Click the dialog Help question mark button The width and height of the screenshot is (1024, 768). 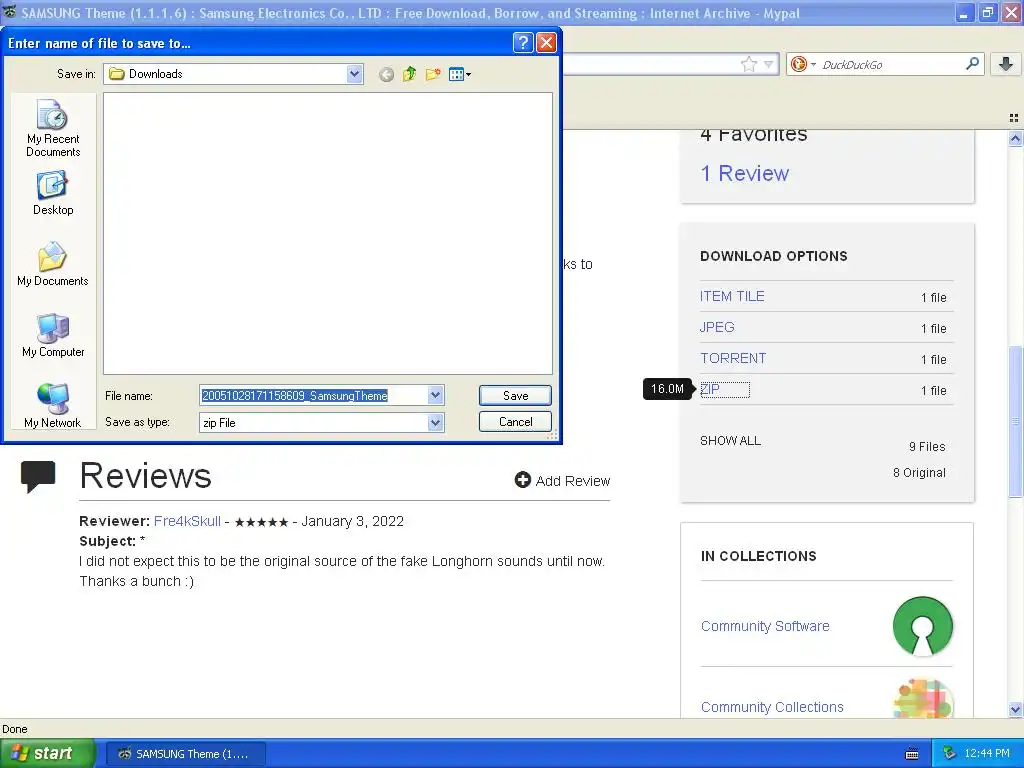click(x=523, y=42)
